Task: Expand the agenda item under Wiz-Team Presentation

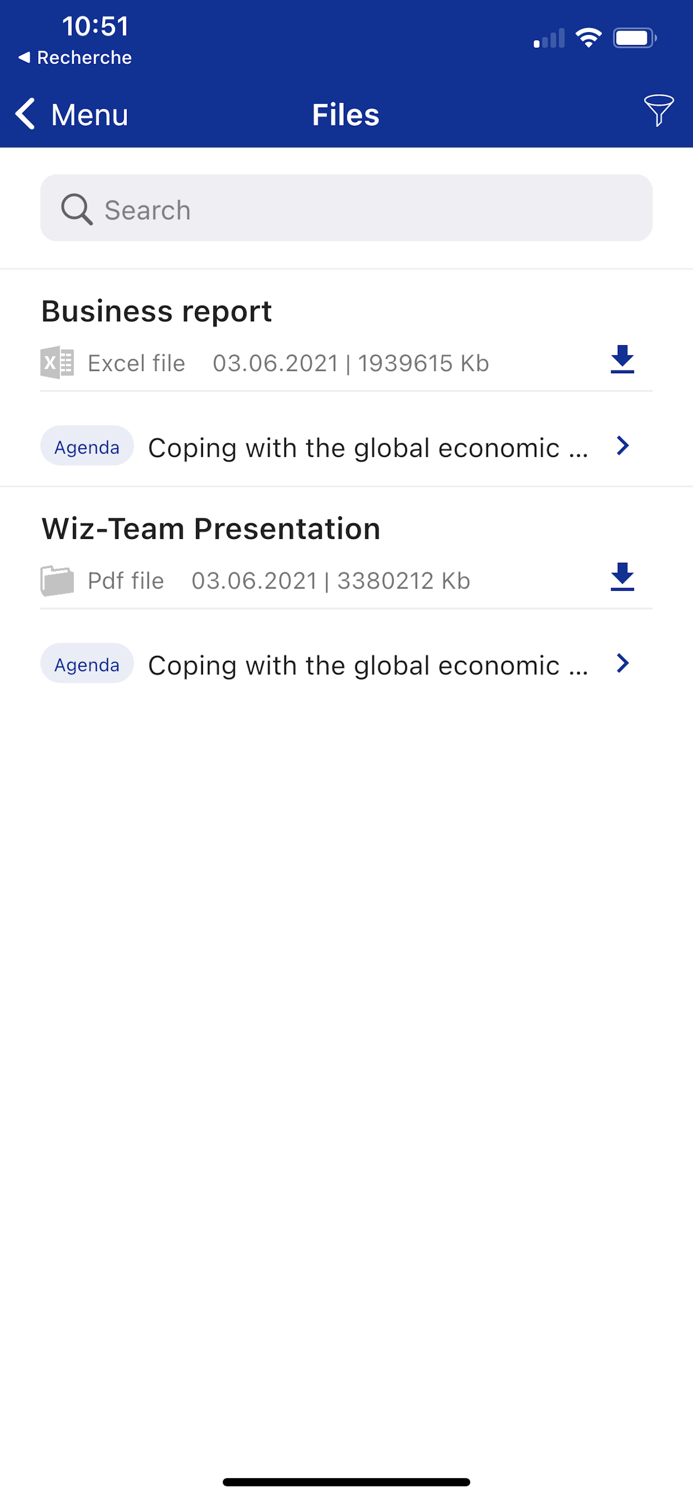Action: [x=622, y=663]
